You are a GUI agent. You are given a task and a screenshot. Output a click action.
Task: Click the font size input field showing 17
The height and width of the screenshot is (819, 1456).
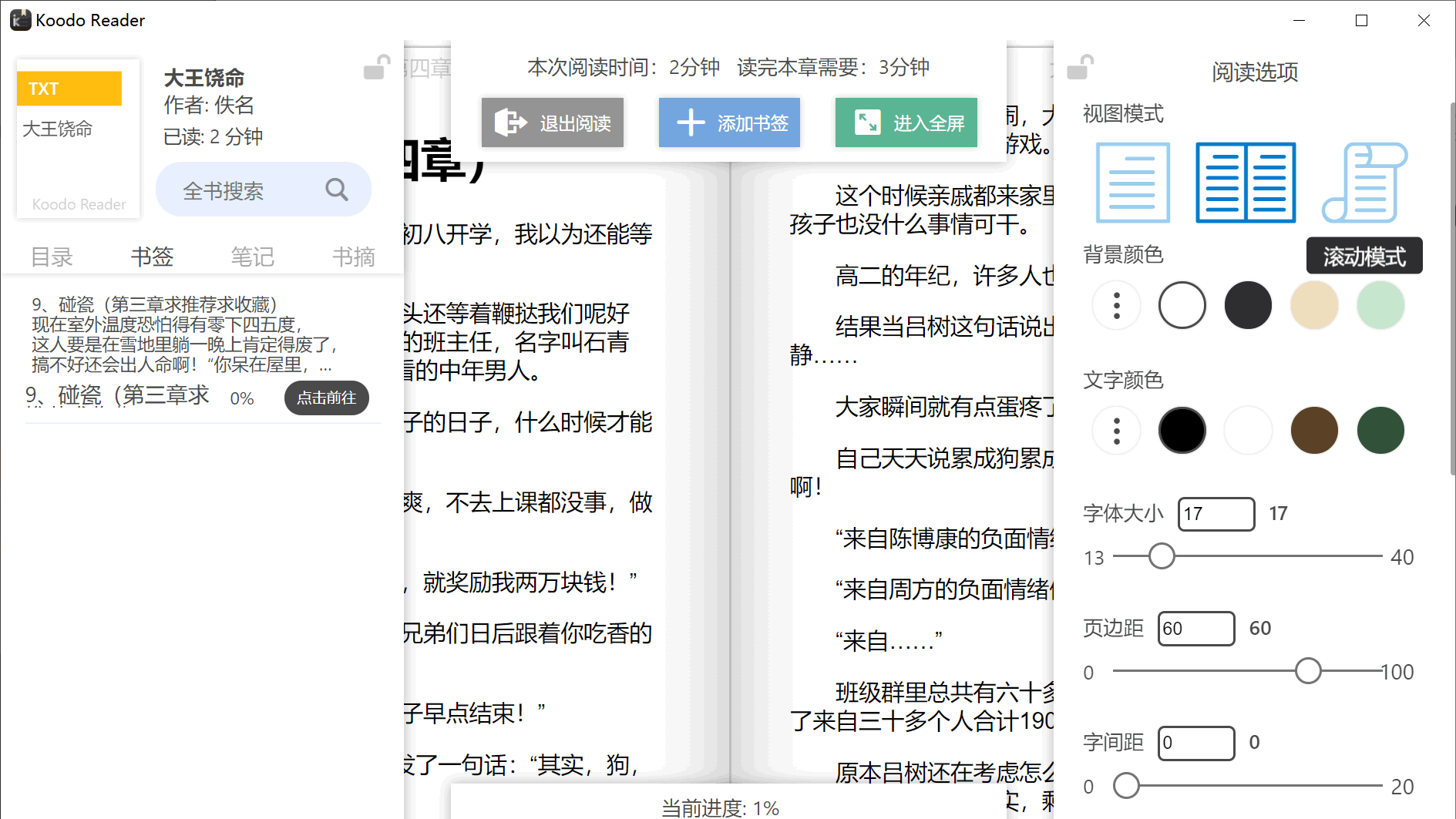tap(1216, 514)
